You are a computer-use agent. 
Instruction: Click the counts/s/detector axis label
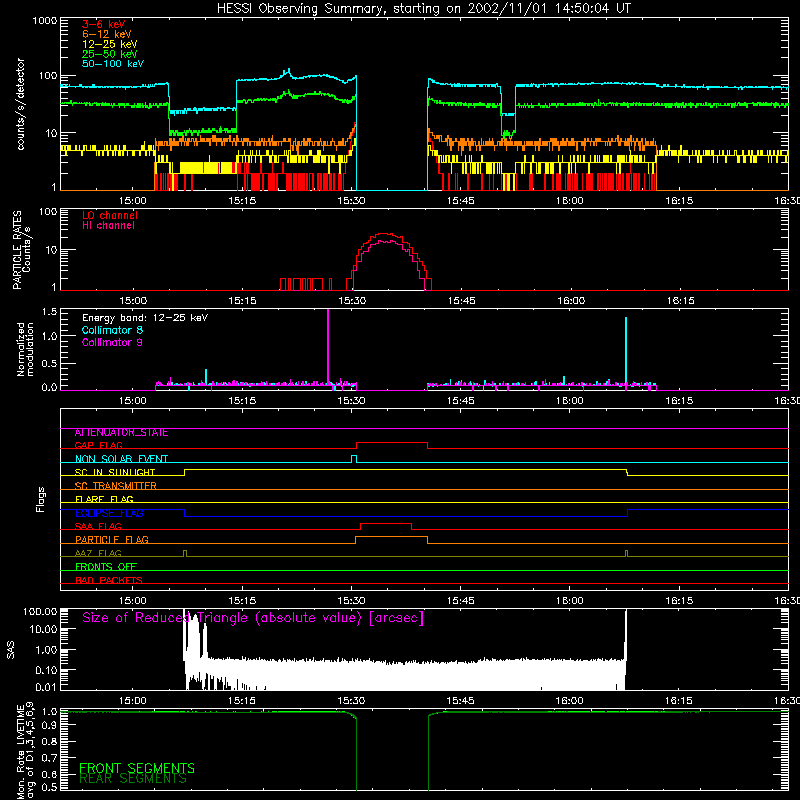[x=20, y=104]
